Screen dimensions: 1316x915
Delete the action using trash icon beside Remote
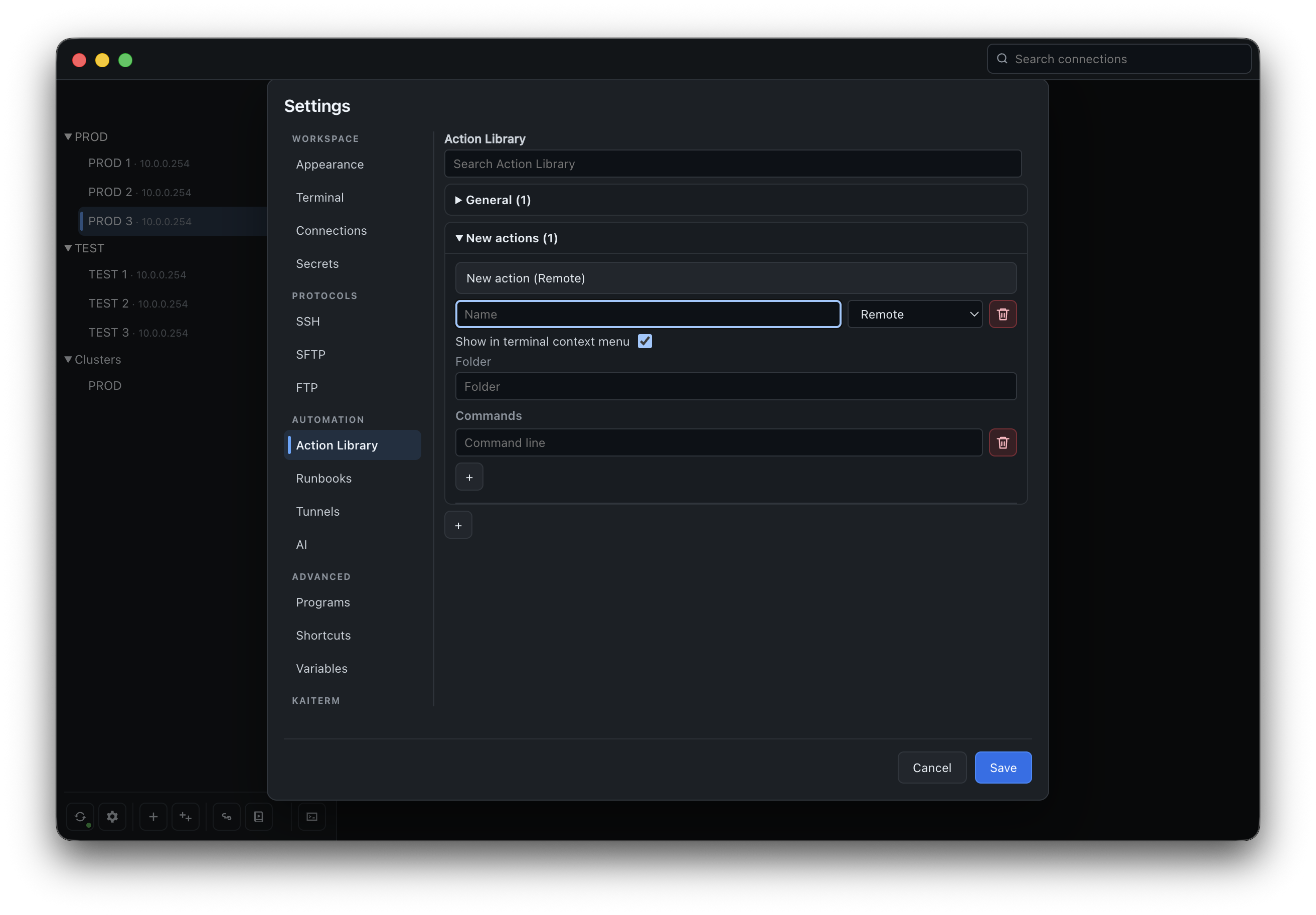click(1003, 314)
